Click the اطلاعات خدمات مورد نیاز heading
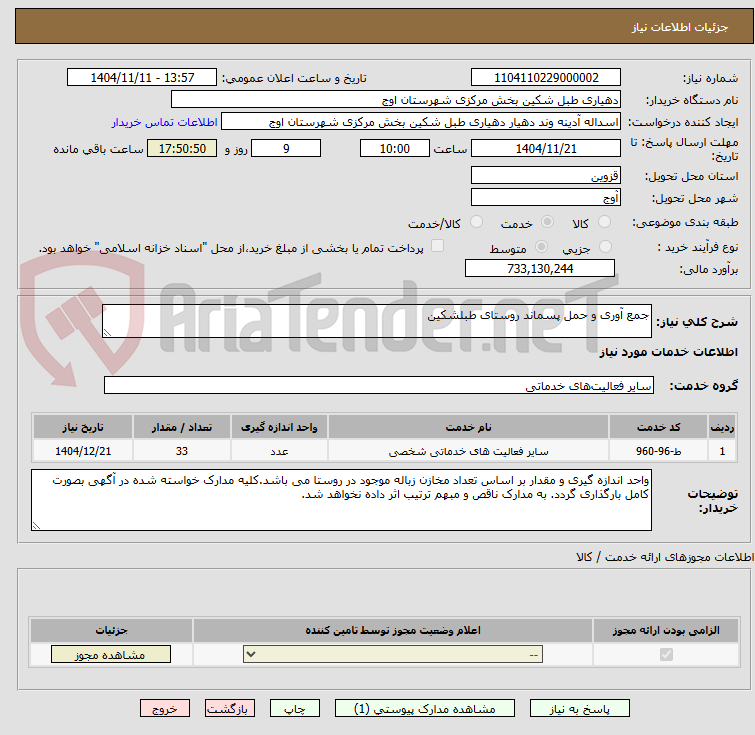The width and height of the screenshot is (755, 735). click(668, 352)
